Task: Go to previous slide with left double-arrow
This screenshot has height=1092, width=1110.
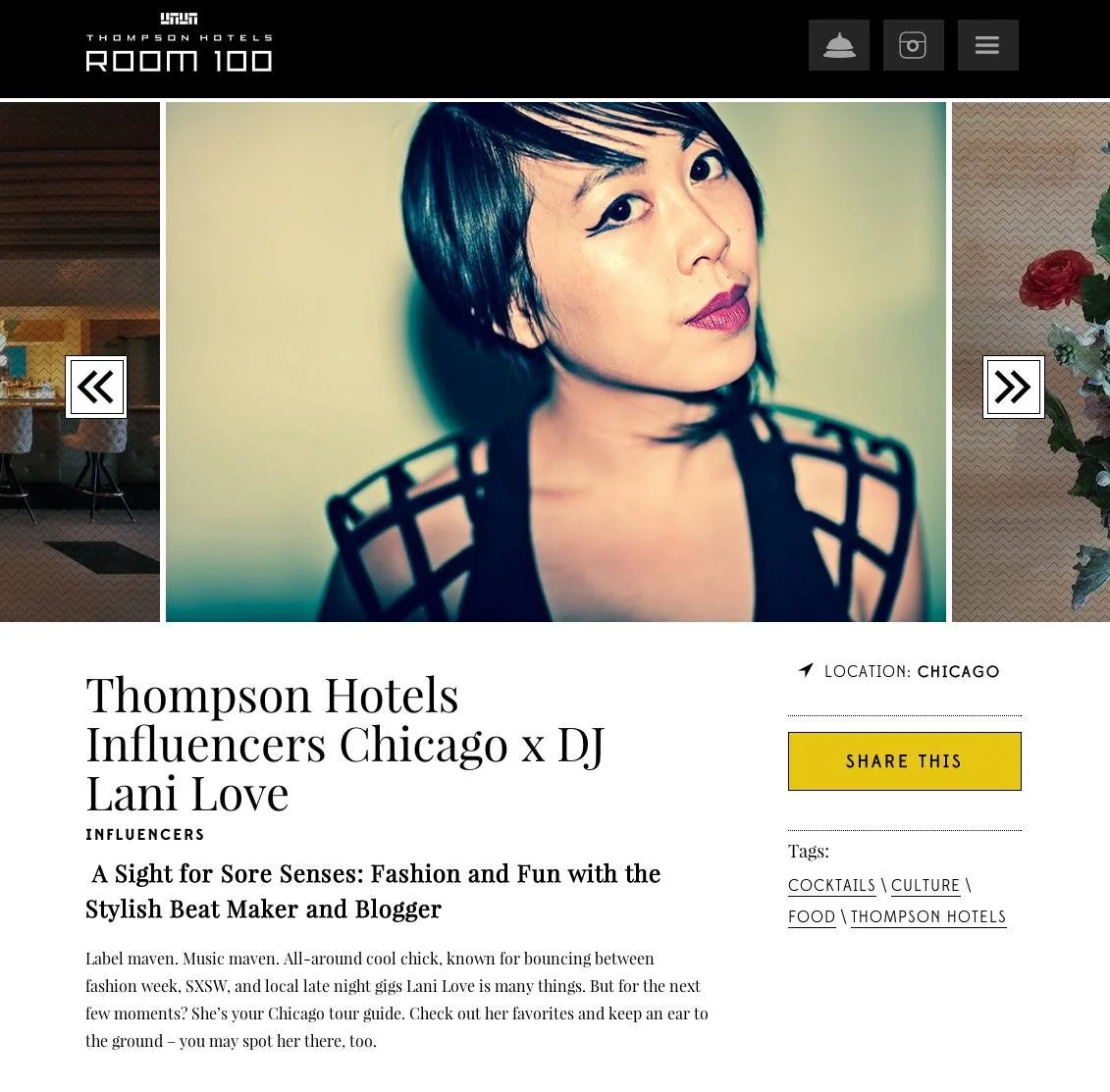Action: coord(96,388)
